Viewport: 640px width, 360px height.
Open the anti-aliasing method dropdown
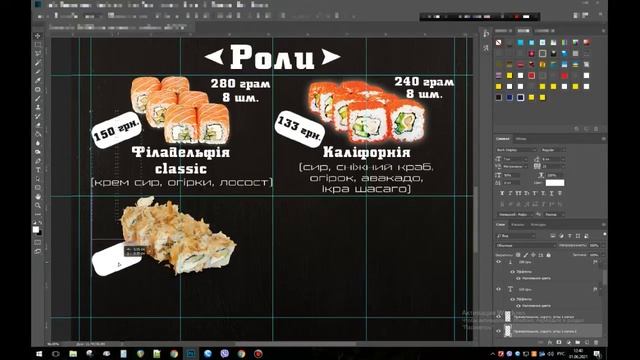555,214
